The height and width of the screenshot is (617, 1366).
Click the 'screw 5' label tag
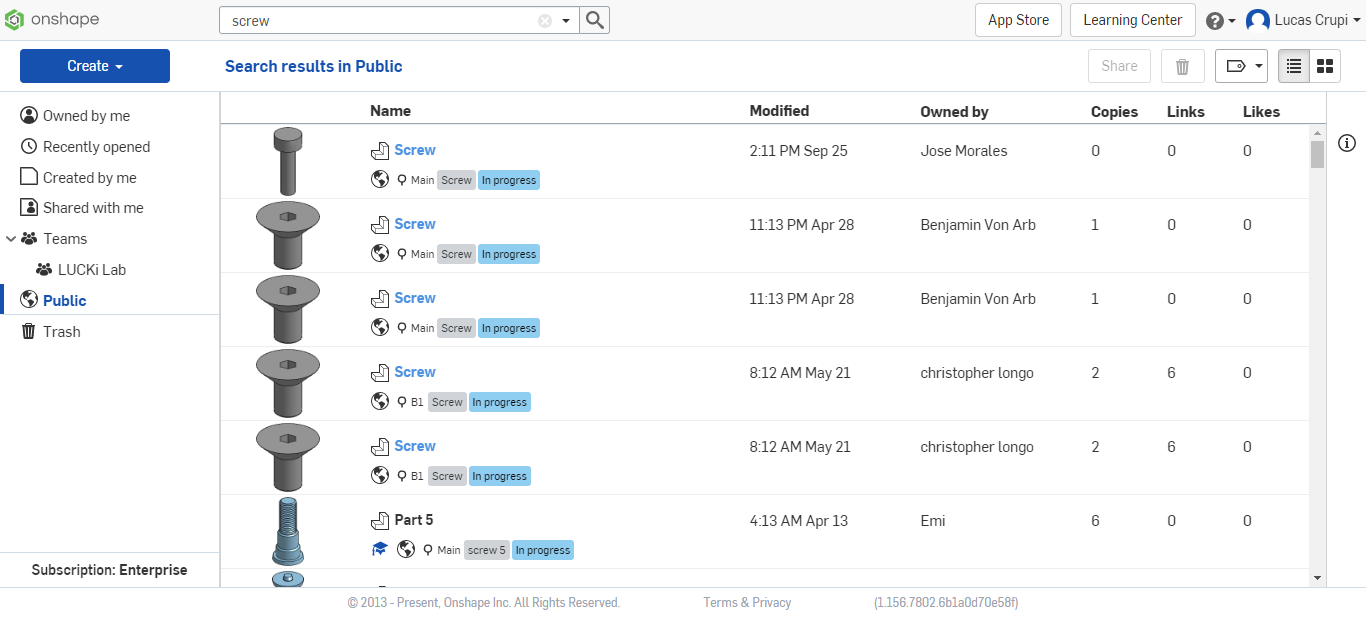point(487,550)
